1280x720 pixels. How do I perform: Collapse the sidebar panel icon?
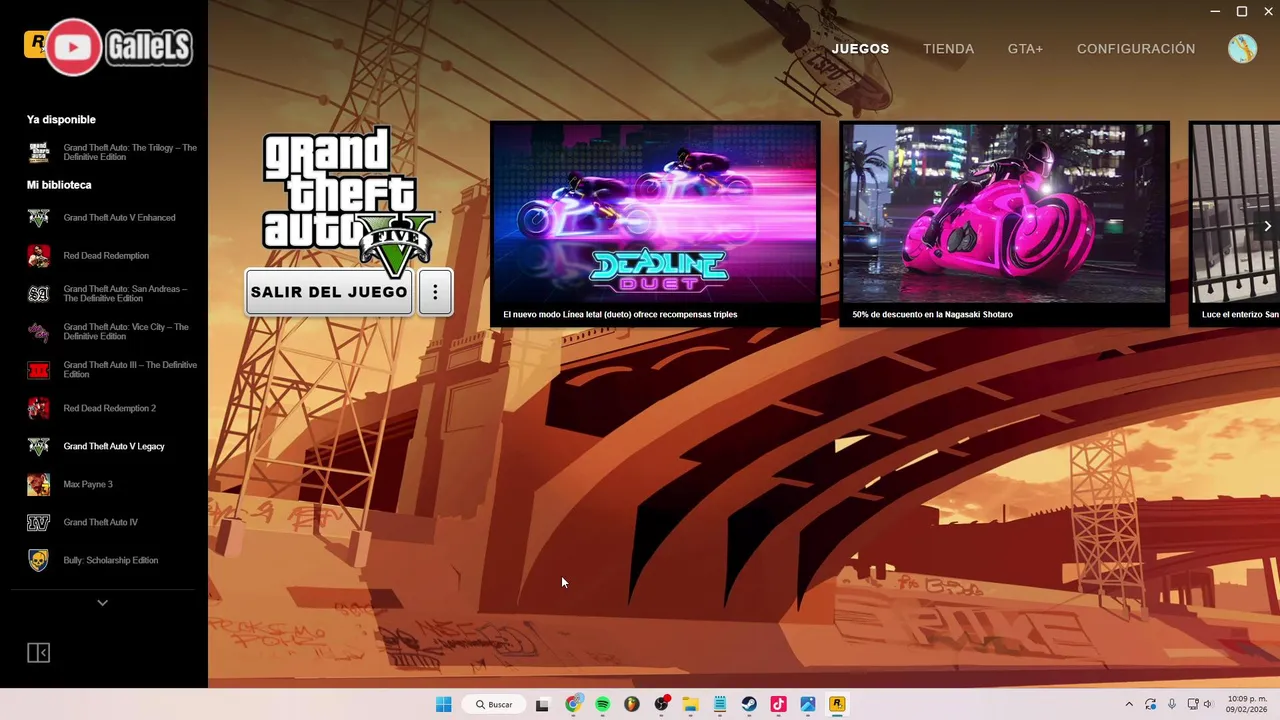click(38, 653)
